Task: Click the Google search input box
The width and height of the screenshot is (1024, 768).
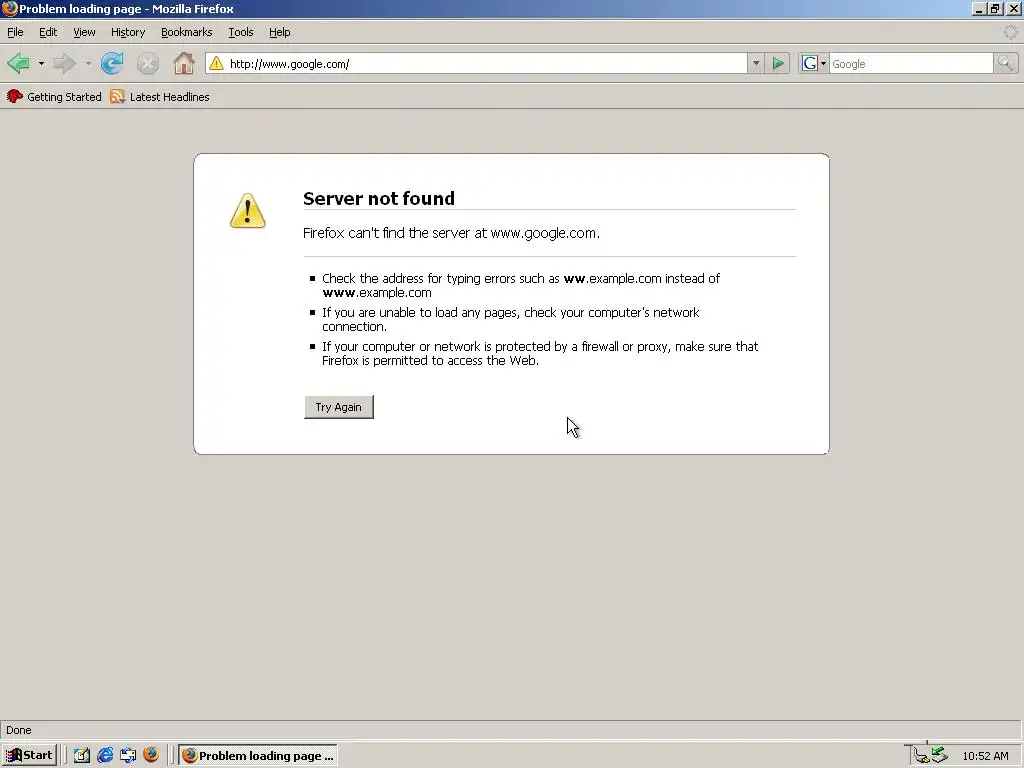Action: tap(911, 63)
